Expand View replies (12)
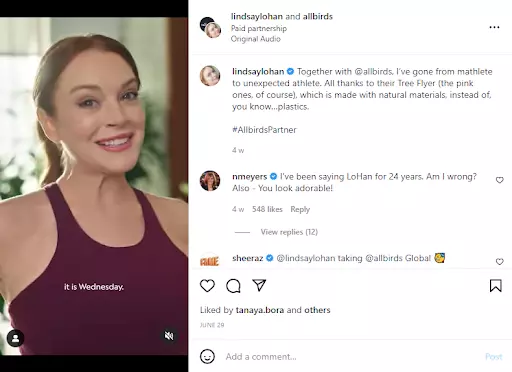The image size is (512, 372). coord(289,232)
